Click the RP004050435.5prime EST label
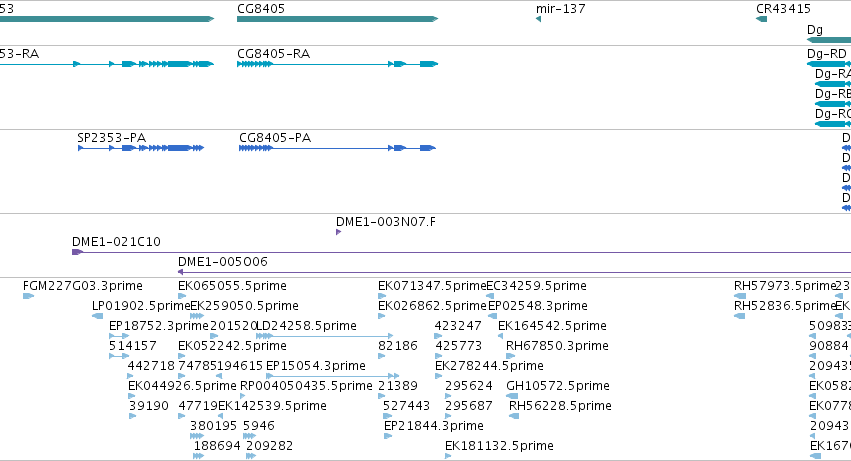Screen dimensions: 851x461 point(307,386)
